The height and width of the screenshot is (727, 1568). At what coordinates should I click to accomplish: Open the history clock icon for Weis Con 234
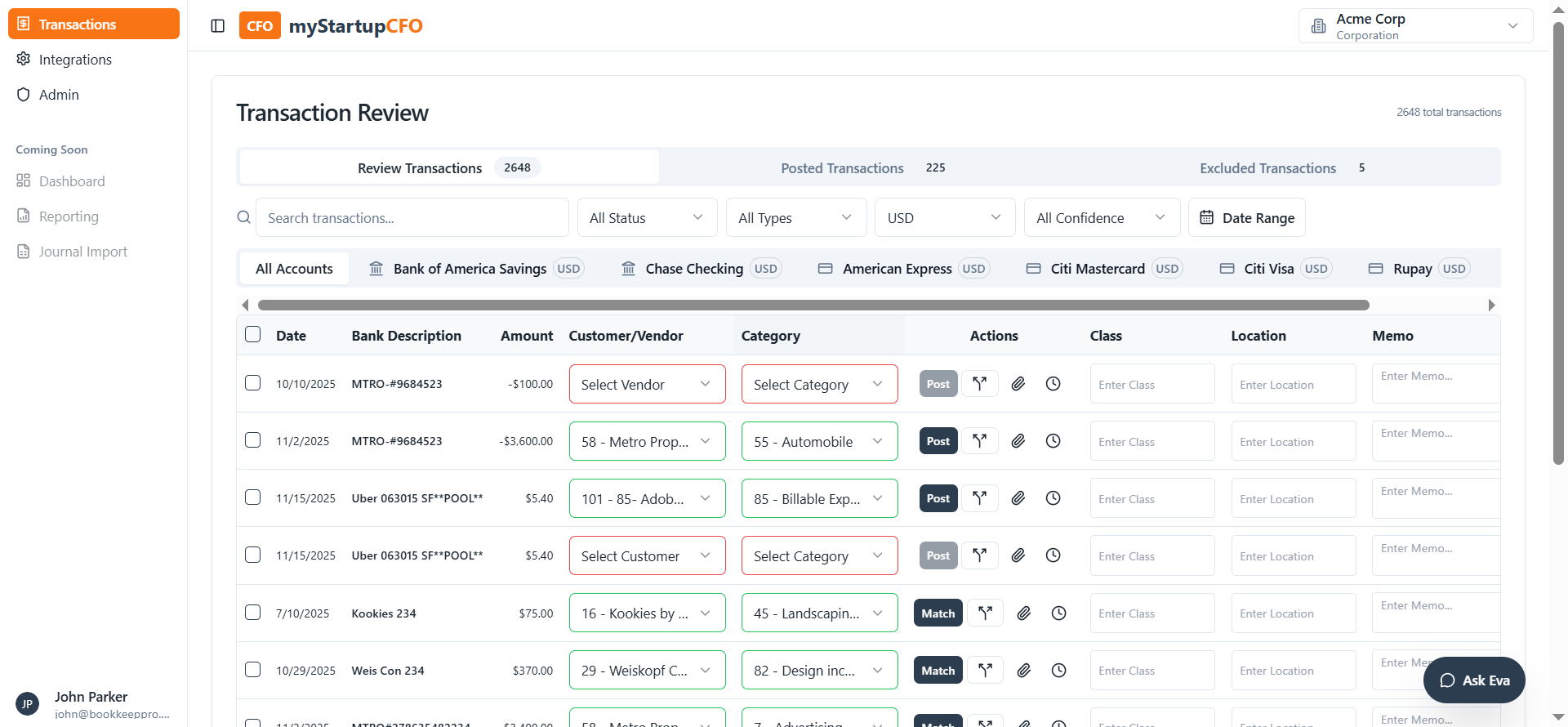coord(1058,671)
